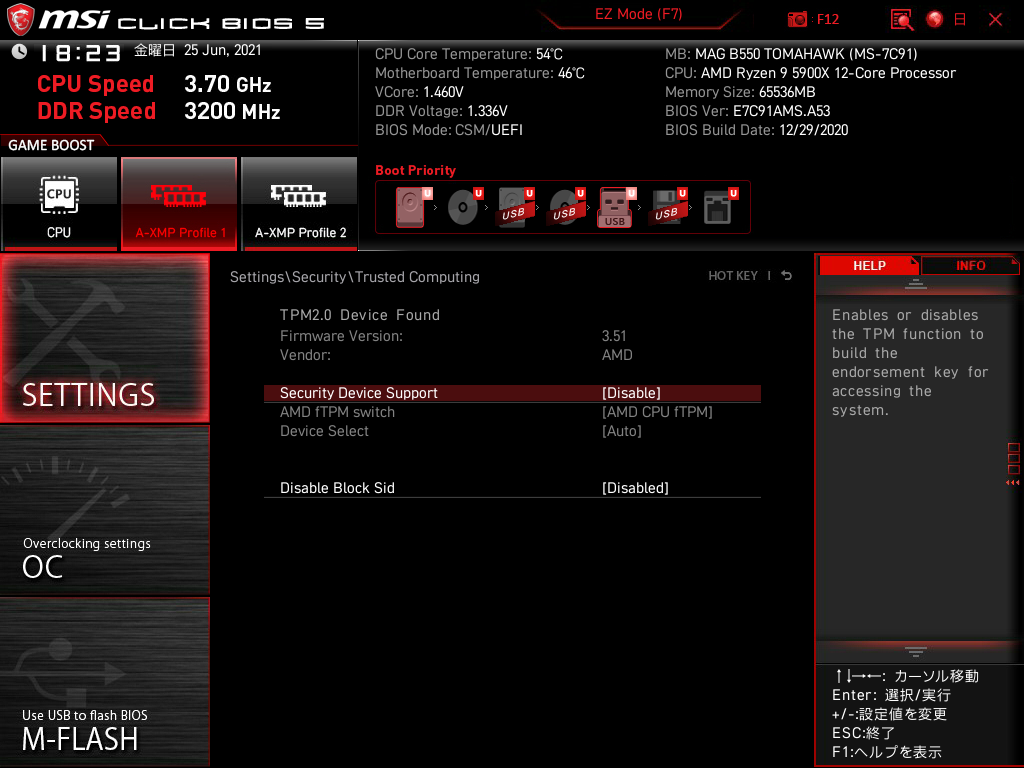Toggle A-XMP Profile 1
Image resolution: width=1024 pixels, height=768 pixels.
(x=179, y=203)
